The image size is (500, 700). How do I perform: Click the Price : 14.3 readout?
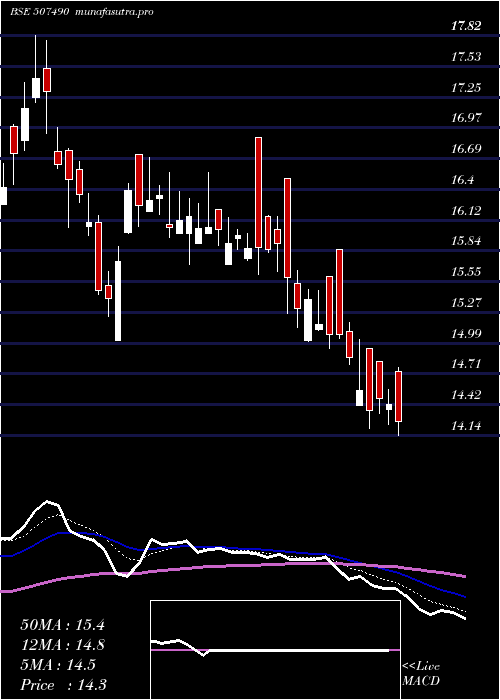63,685
